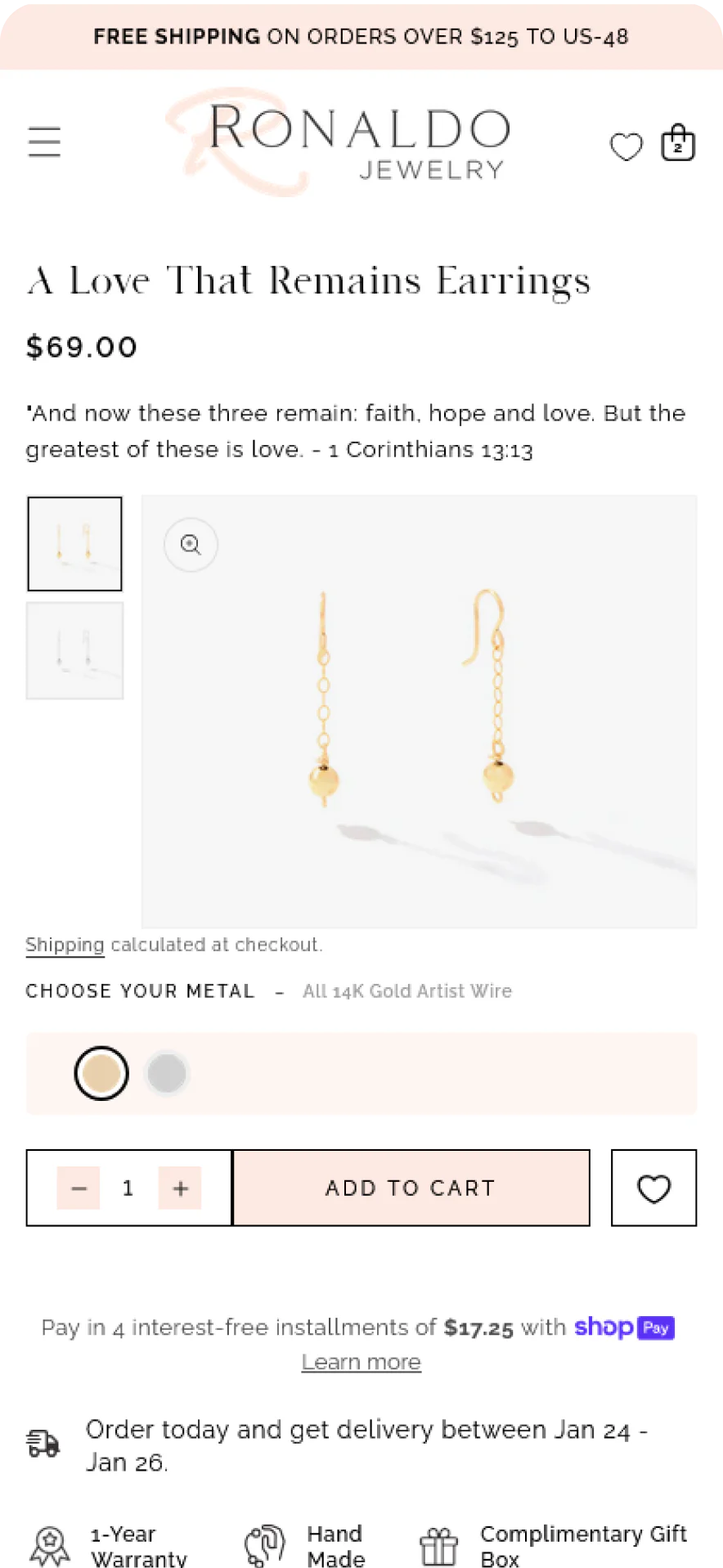The height and width of the screenshot is (1568, 723).
Task: Open the wishlist heart in header
Action: click(x=626, y=146)
